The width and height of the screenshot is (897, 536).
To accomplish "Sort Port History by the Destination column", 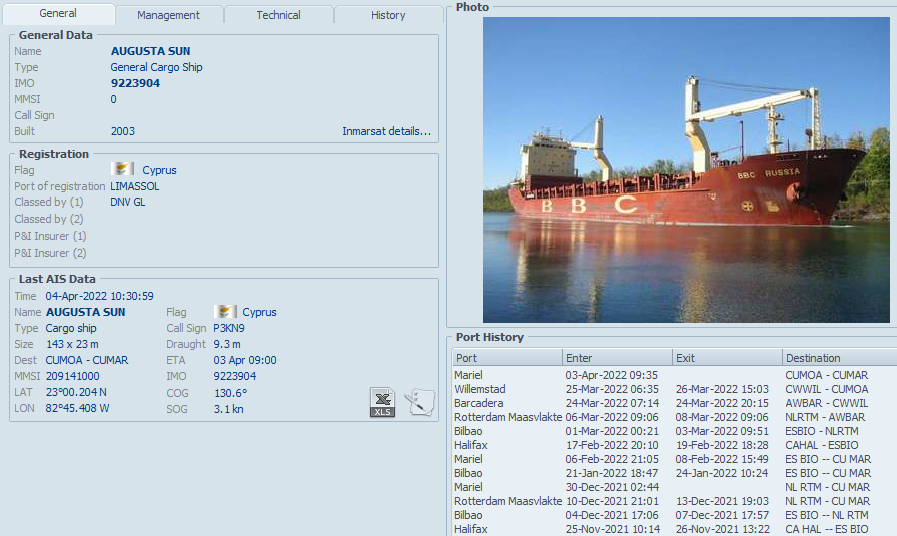I will click(839, 358).
